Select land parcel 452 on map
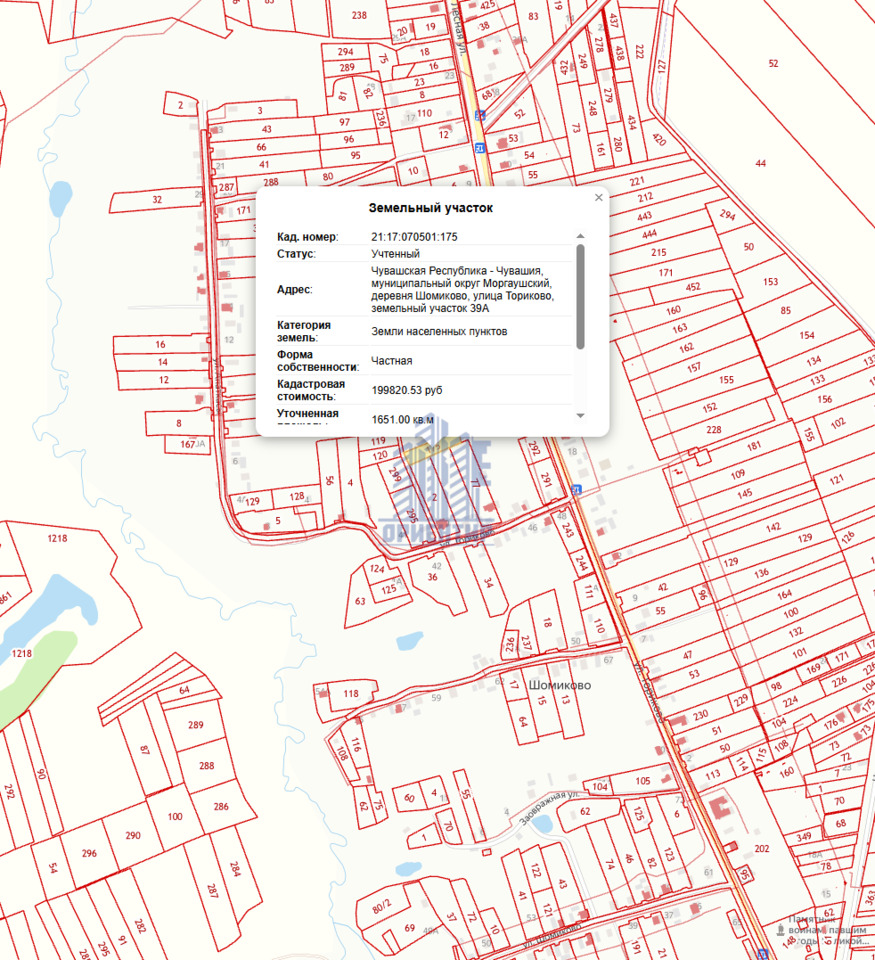The height and width of the screenshot is (960, 875). [x=692, y=287]
